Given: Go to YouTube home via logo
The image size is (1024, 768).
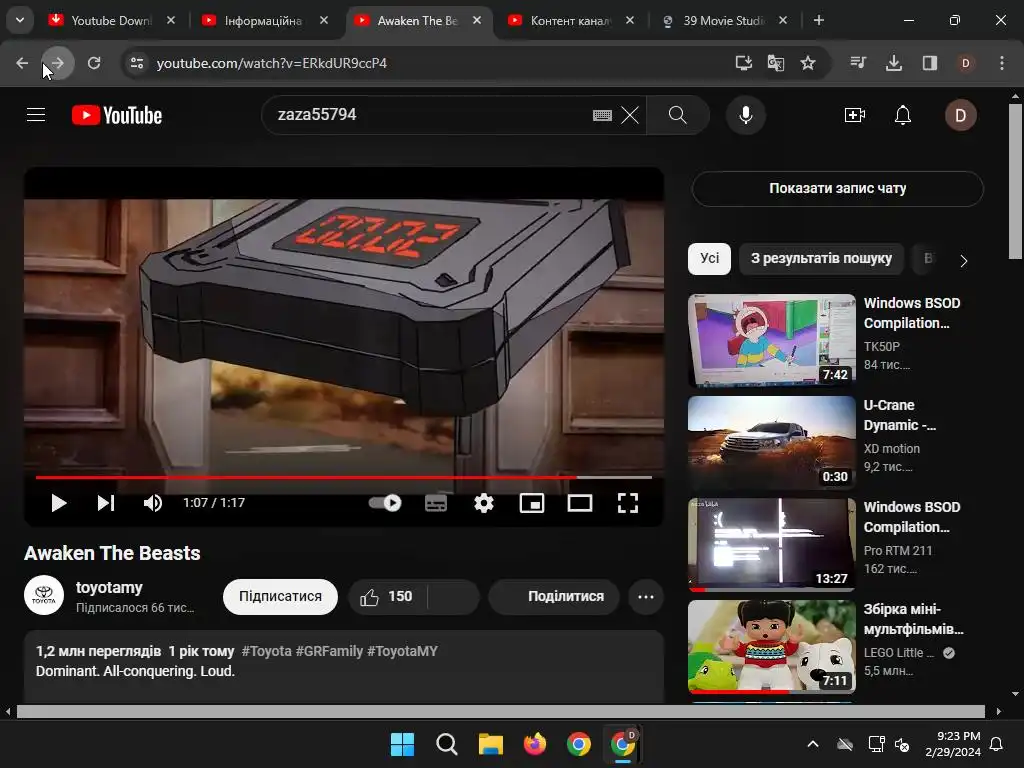Looking at the screenshot, I should click(x=117, y=115).
